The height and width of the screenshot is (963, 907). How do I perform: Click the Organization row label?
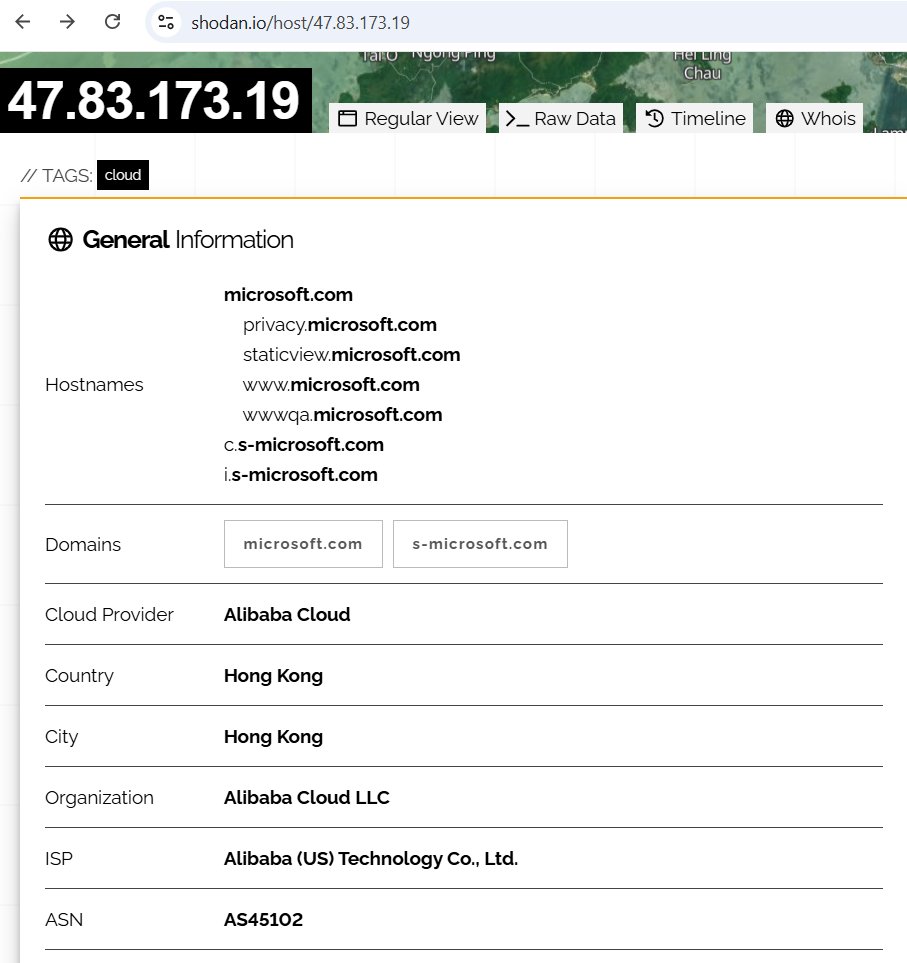[99, 798]
